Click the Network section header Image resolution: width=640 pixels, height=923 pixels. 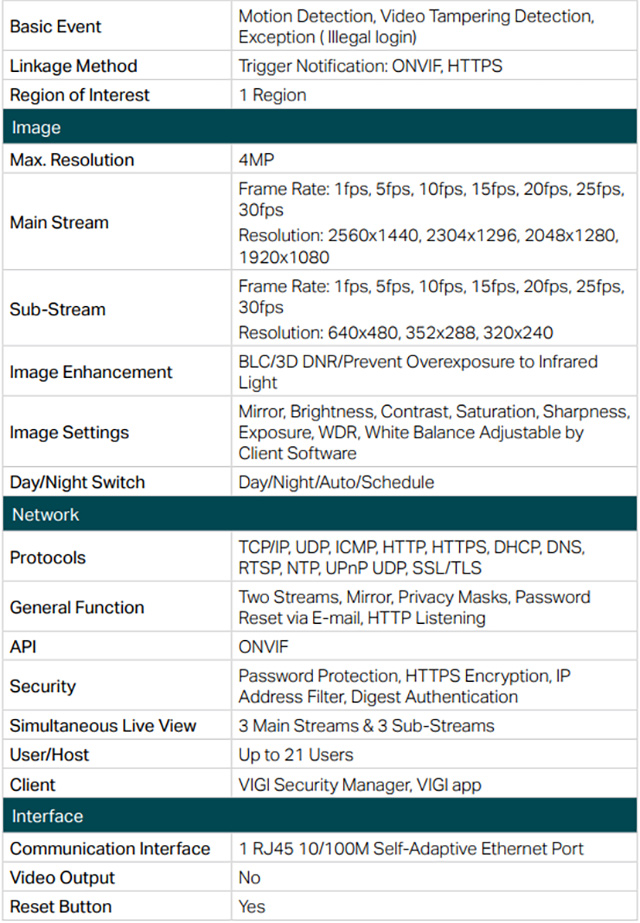[x=320, y=514]
